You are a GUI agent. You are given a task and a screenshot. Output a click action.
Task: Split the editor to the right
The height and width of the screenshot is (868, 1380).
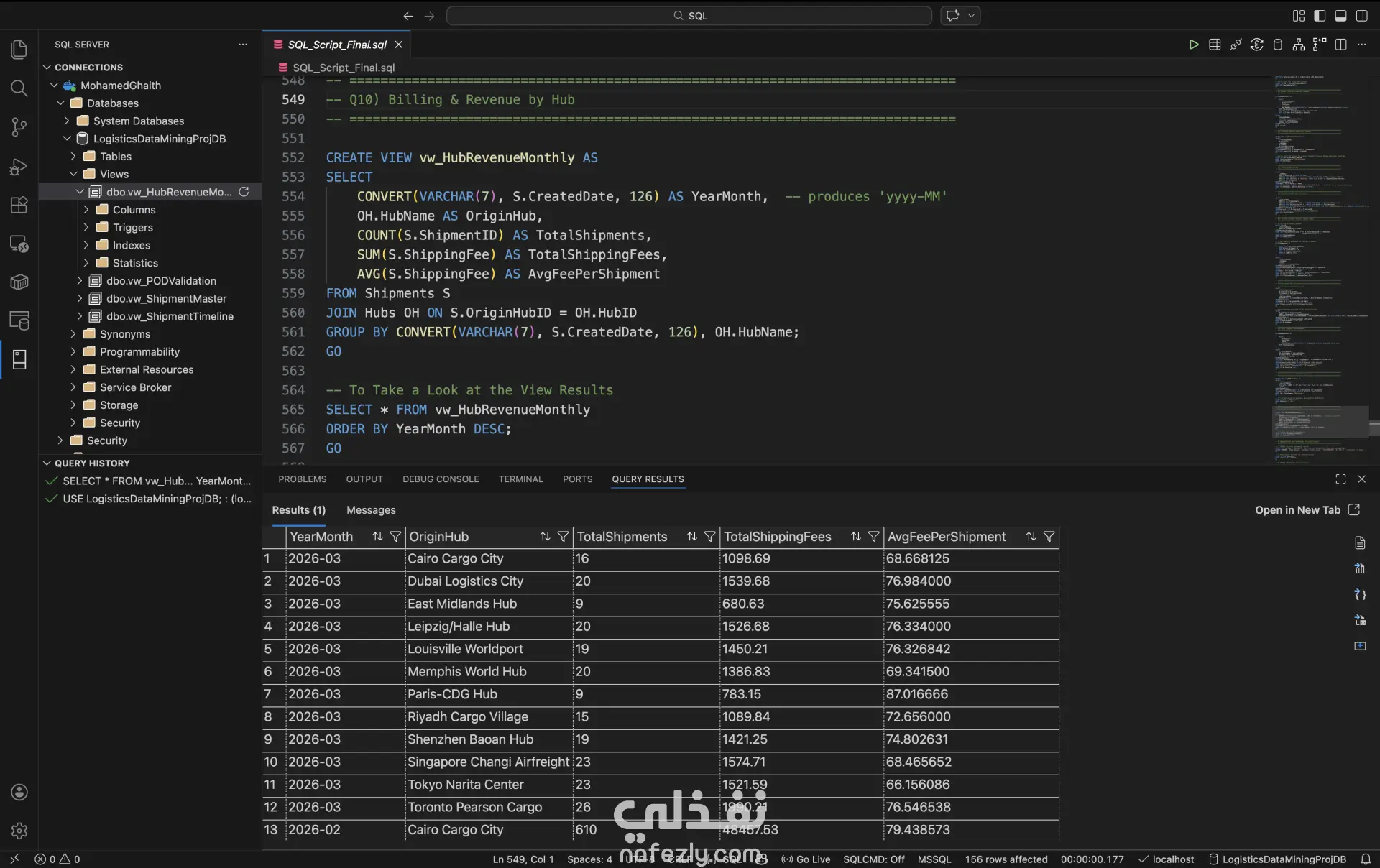(1340, 45)
